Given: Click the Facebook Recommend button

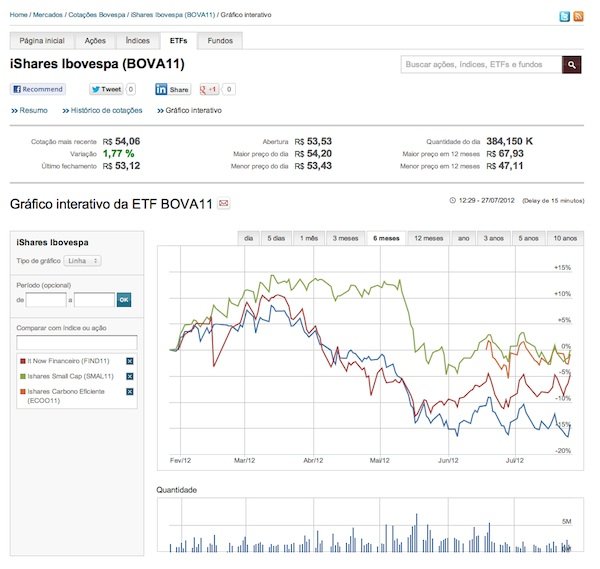Looking at the screenshot, I should coord(38,89).
